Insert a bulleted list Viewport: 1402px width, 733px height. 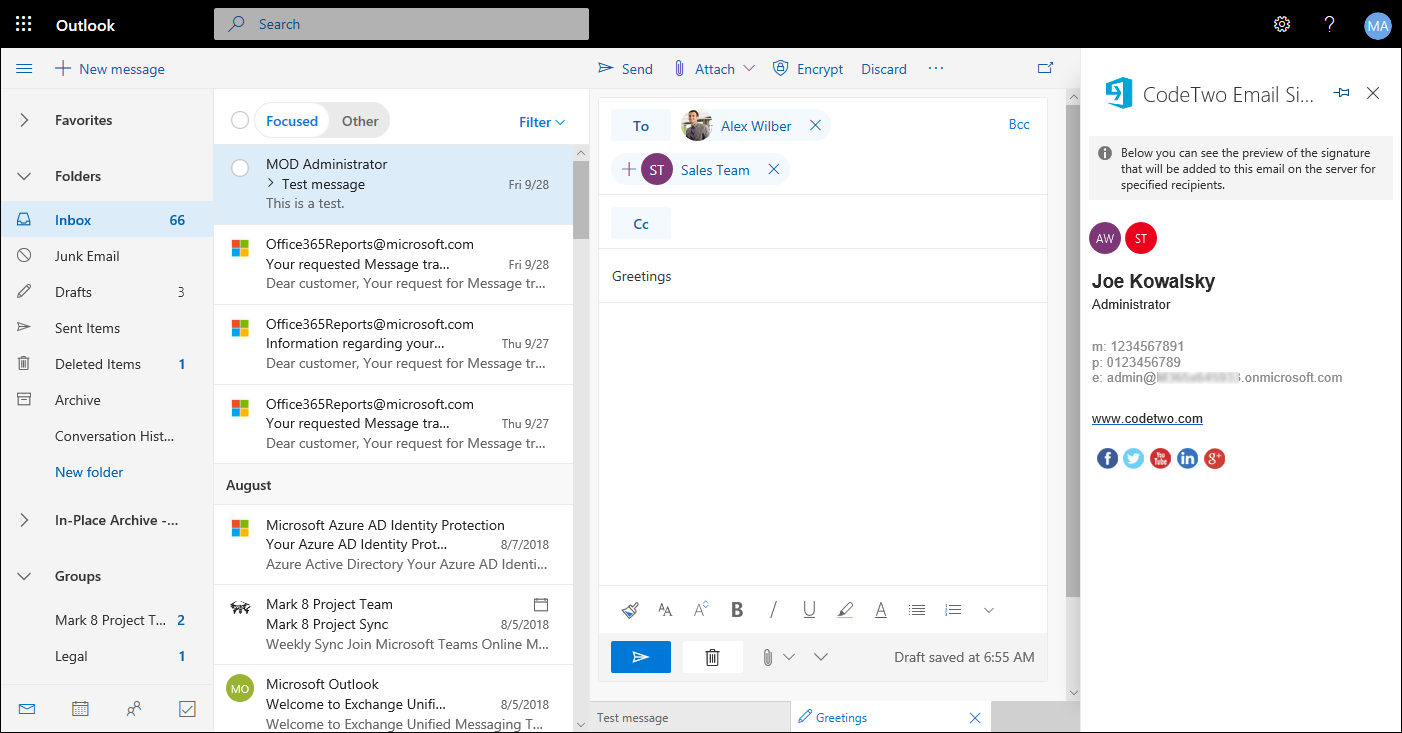click(917, 609)
